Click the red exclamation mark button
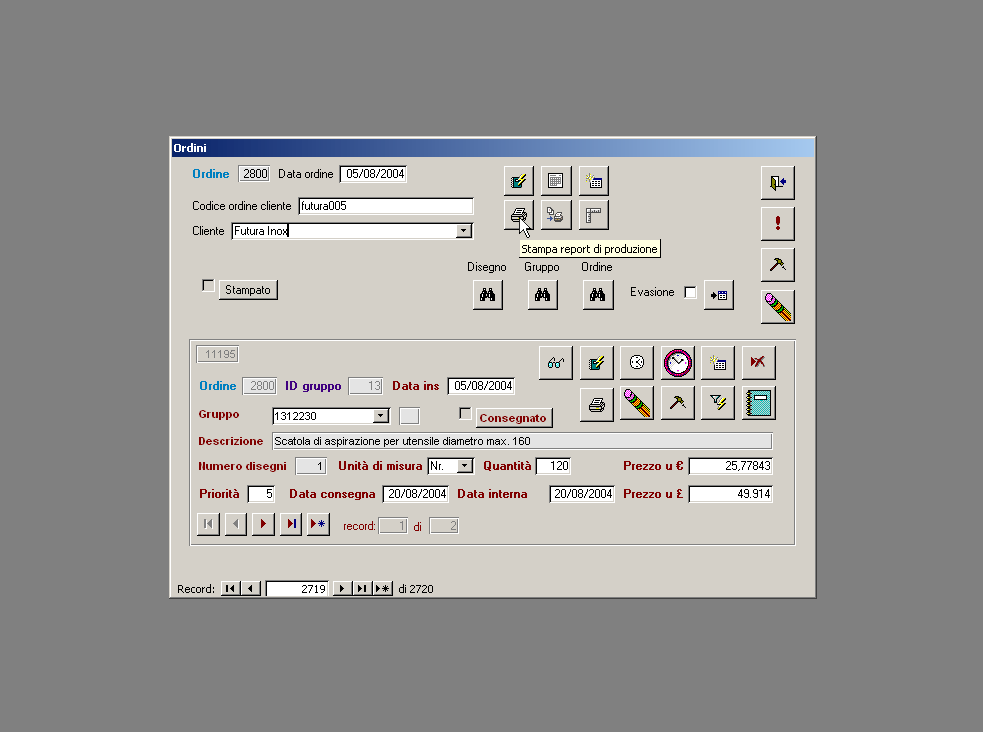The height and width of the screenshot is (732, 983). [777, 224]
